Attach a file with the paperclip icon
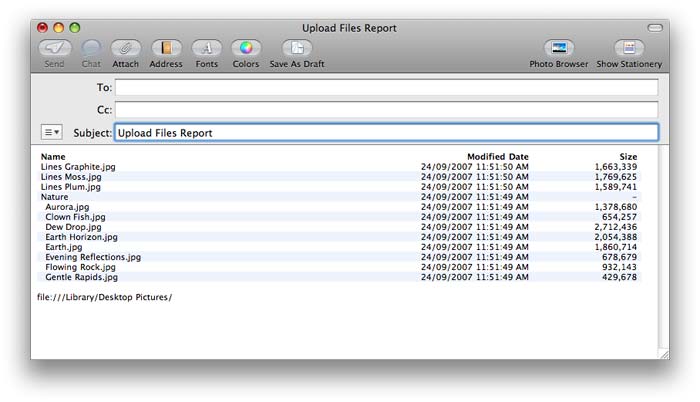The height and width of the screenshot is (402, 700). click(125, 48)
